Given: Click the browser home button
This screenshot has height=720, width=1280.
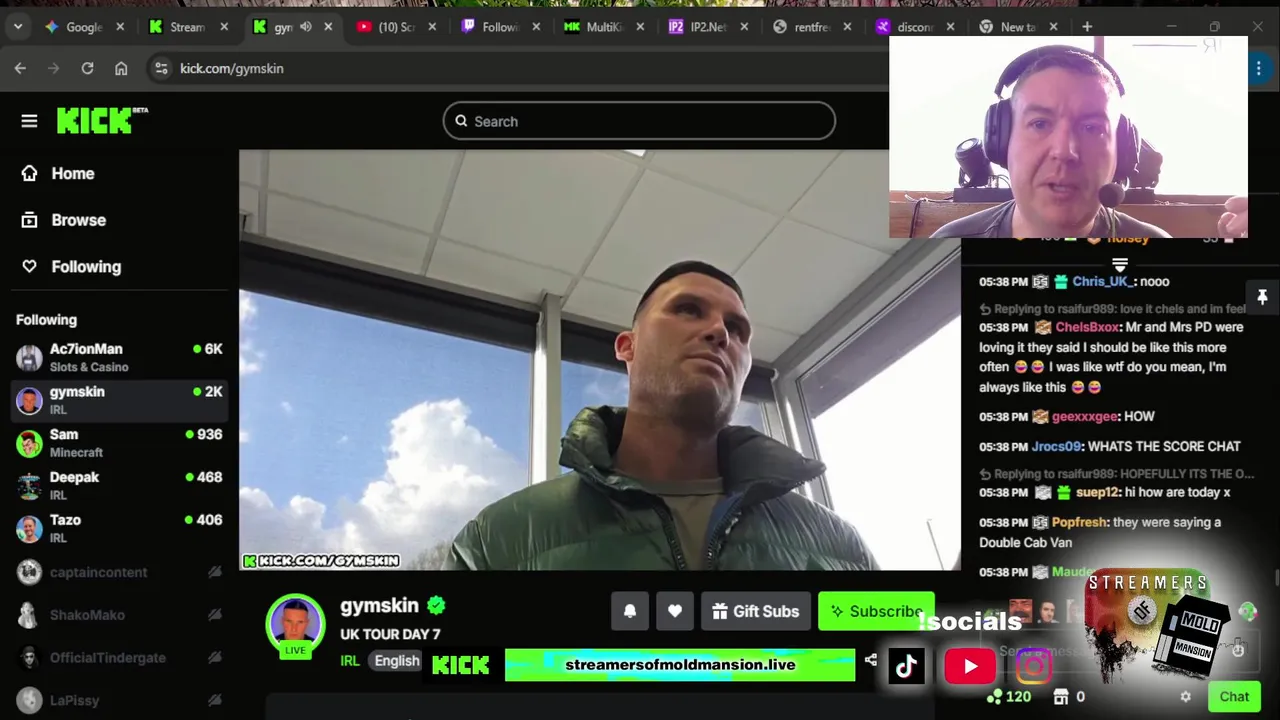Looking at the screenshot, I should (121, 68).
